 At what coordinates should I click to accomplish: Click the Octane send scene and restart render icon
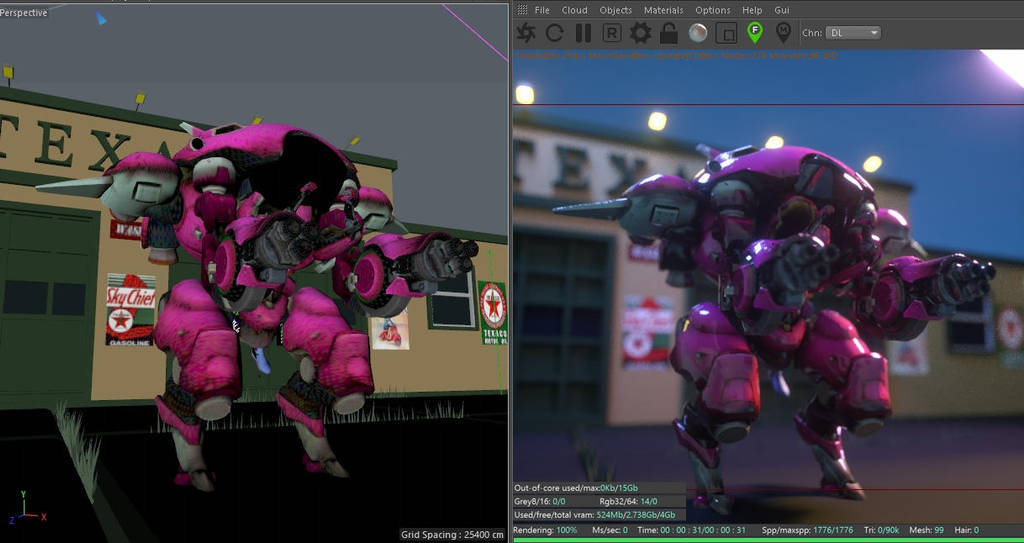point(526,33)
